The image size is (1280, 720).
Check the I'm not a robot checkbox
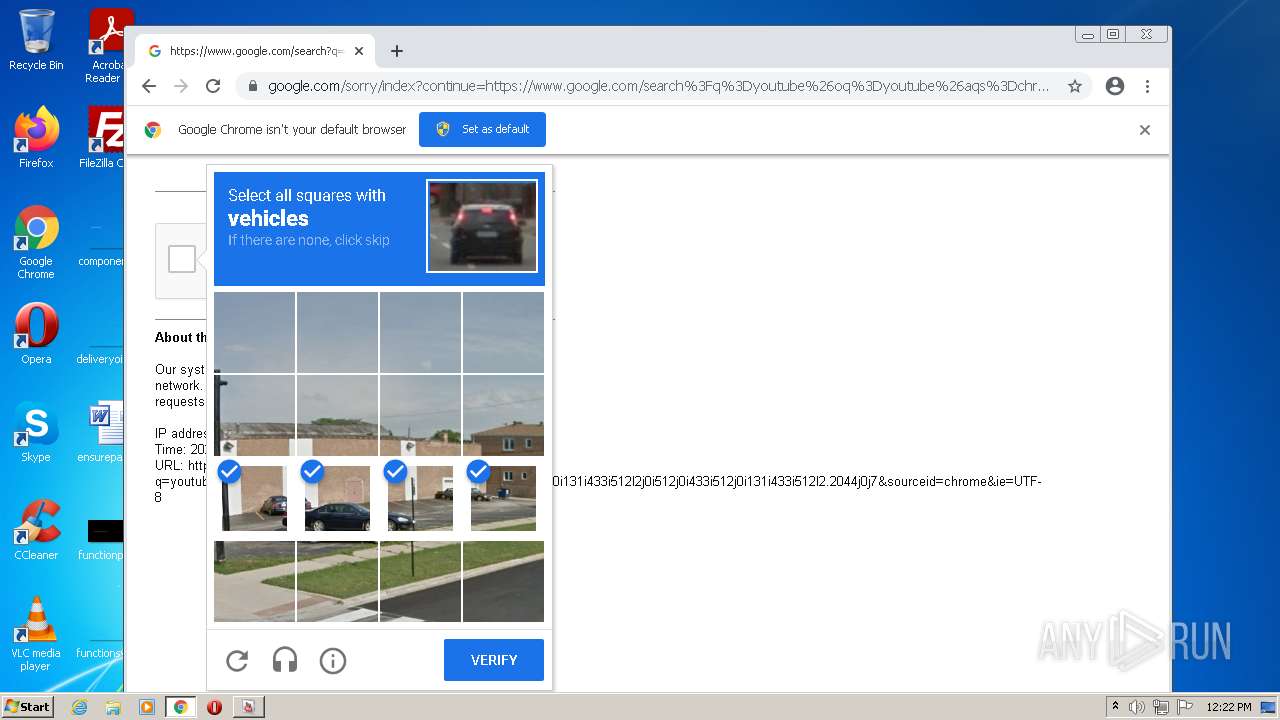click(182, 259)
